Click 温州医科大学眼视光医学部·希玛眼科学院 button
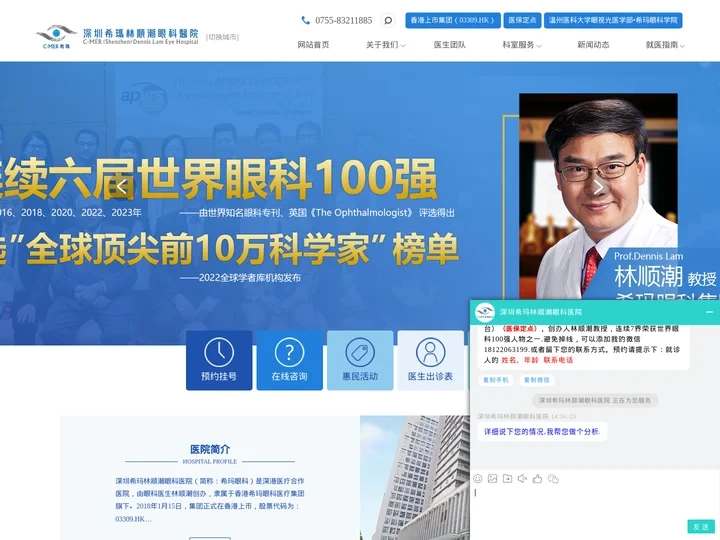Screen dimensions: 720x540 pos(613,20)
